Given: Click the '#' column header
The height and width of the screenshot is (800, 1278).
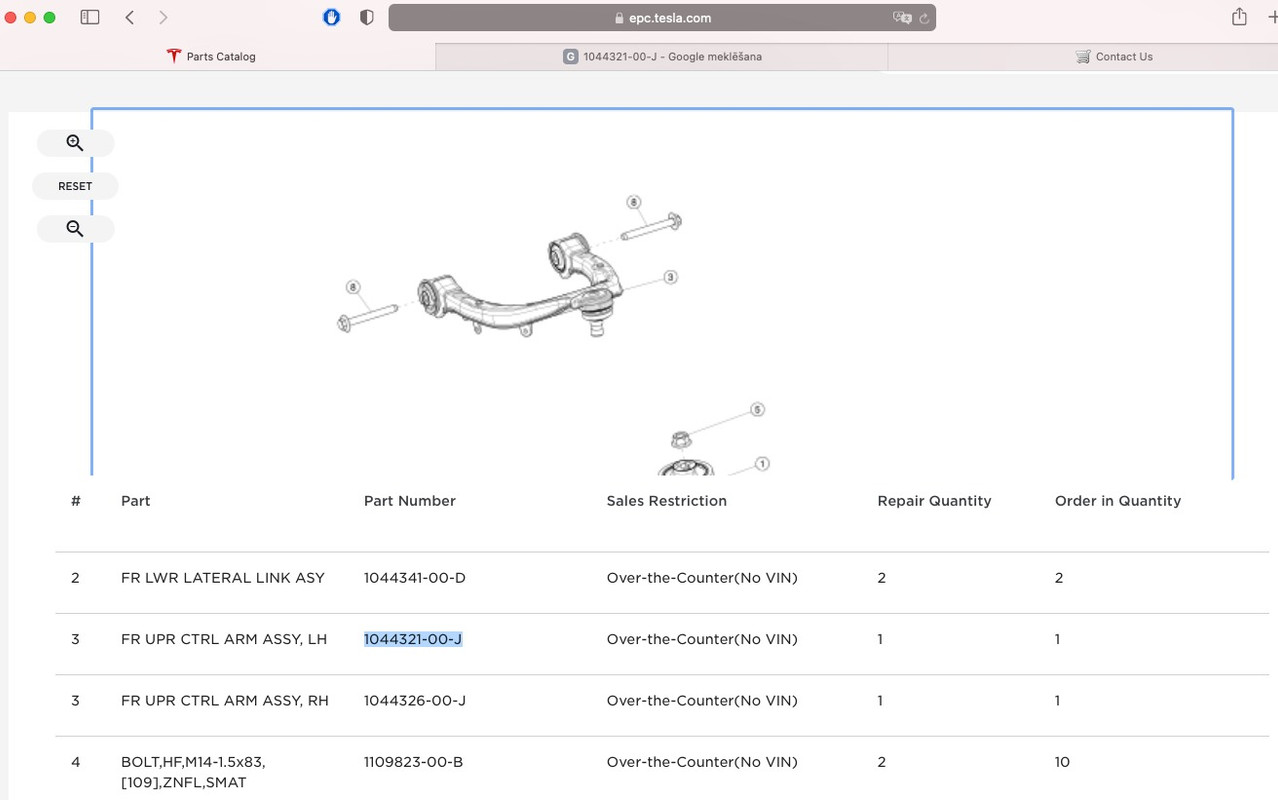Looking at the screenshot, I should tap(76, 501).
